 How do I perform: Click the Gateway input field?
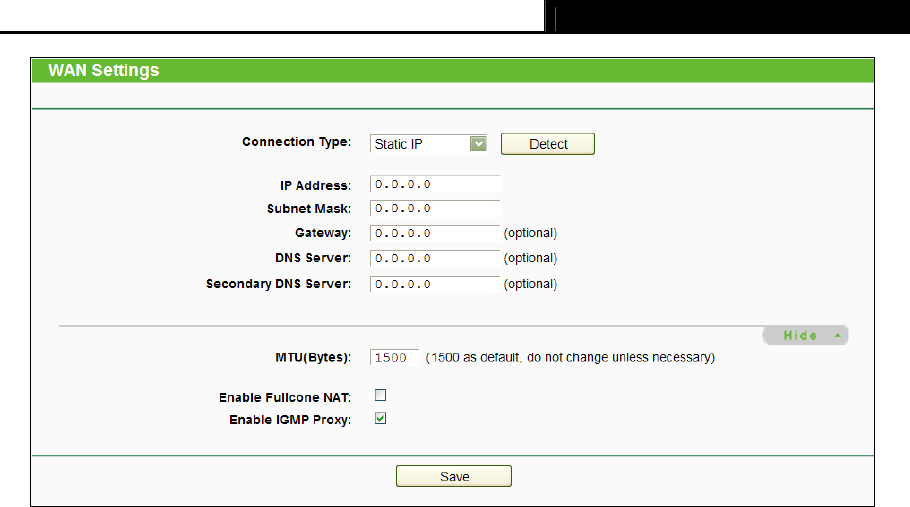pyautogui.click(x=435, y=233)
